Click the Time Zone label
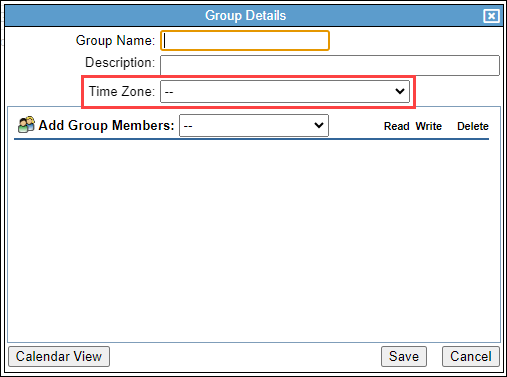The width and height of the screenshot is (507, 377). point(122,91)
